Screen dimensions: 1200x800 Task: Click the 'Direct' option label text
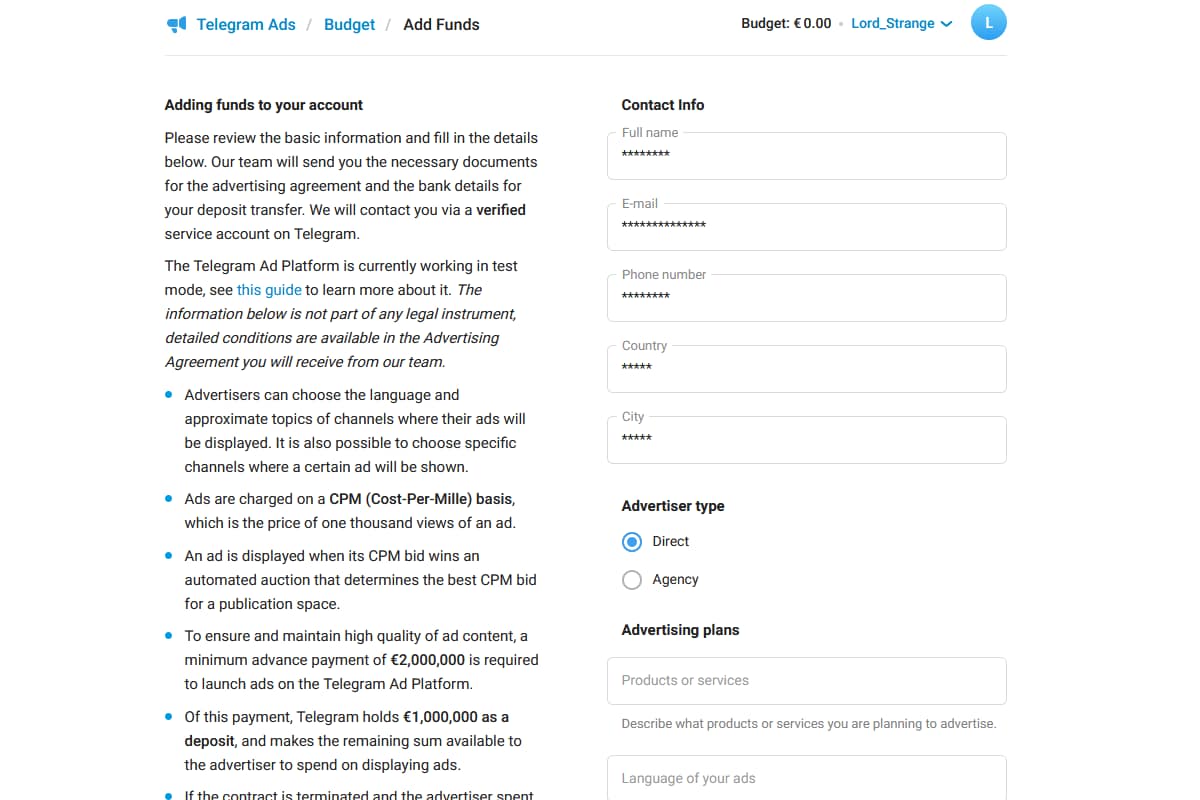click(x=670, y=542)
